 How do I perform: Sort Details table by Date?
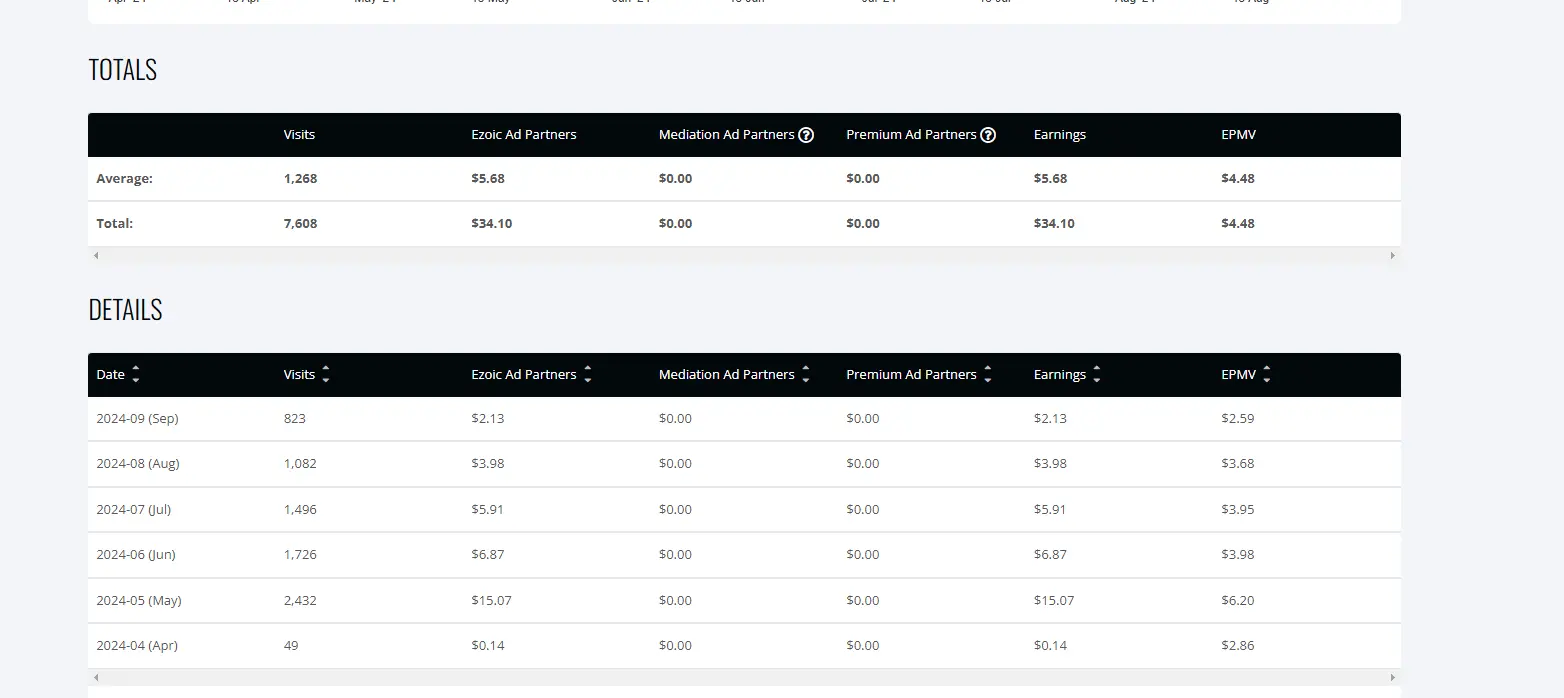pos(136,375)
